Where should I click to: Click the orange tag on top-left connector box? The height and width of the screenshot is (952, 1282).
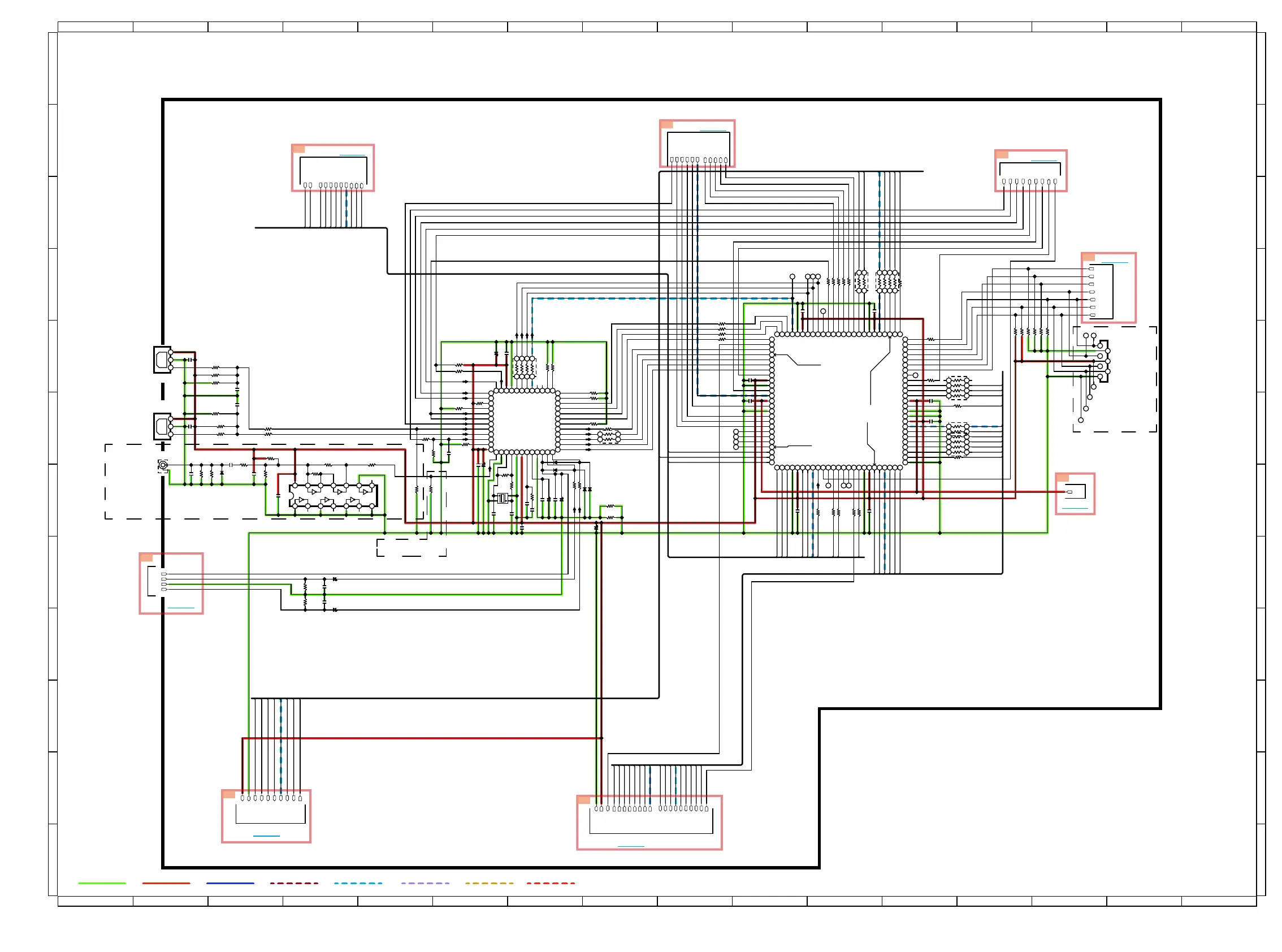pyautogui.click(x=298, y=149)
